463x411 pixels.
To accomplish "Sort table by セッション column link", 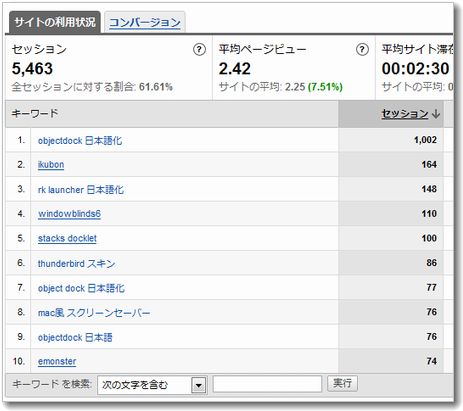I will (x=405, y=114).
